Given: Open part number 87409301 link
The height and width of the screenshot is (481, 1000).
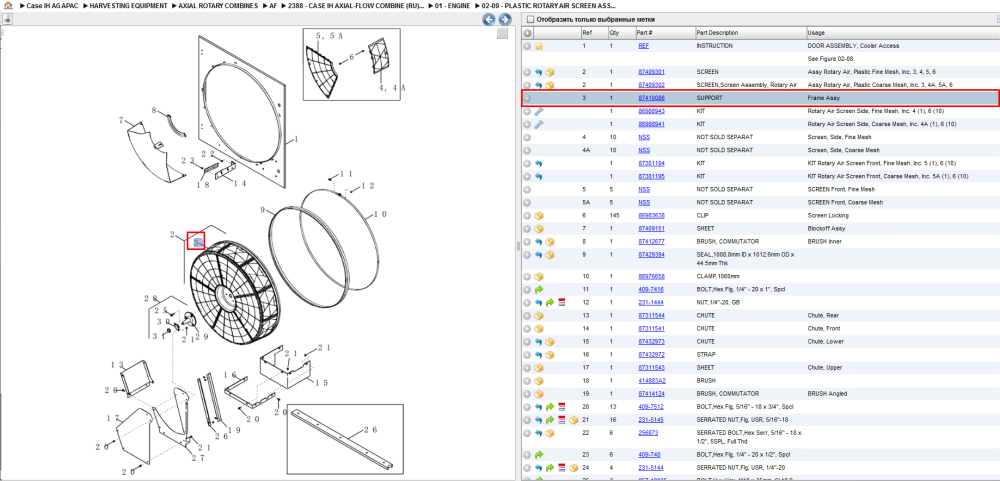Looking at the screenshot, I should 651,72.
